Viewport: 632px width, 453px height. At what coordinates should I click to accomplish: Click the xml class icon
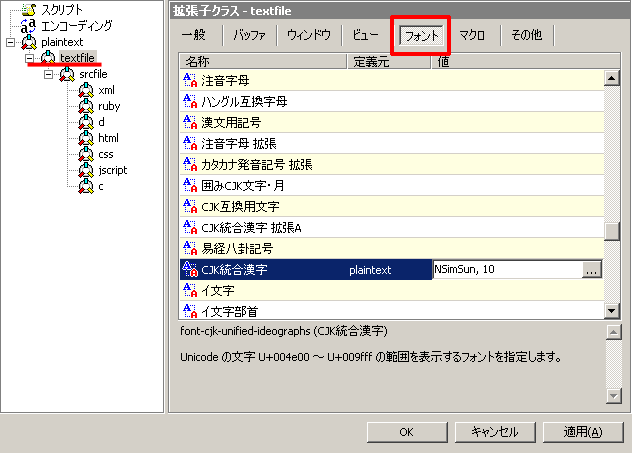(86, 90)
